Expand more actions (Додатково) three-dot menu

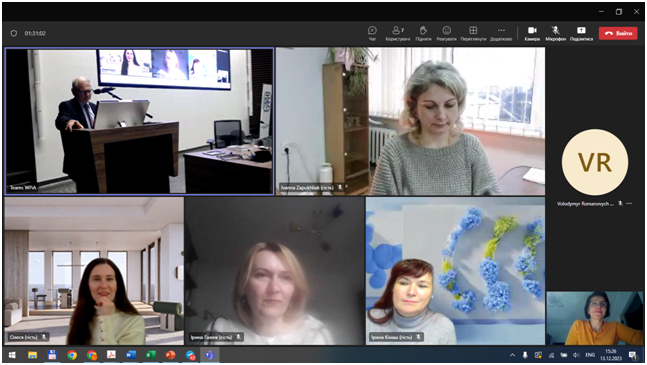(501, 33)
